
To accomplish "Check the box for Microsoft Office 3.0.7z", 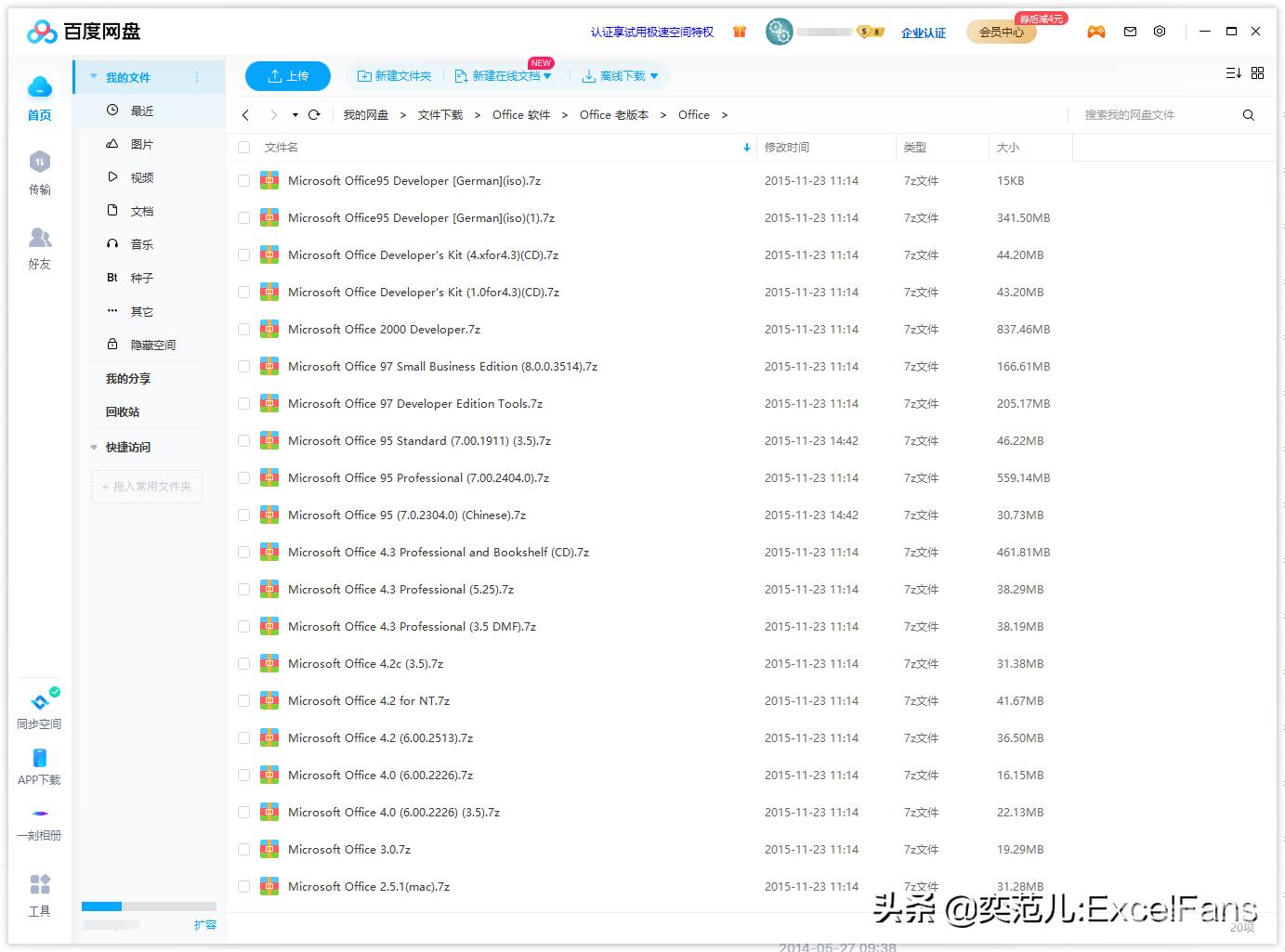I will click(x=243, y=850).
